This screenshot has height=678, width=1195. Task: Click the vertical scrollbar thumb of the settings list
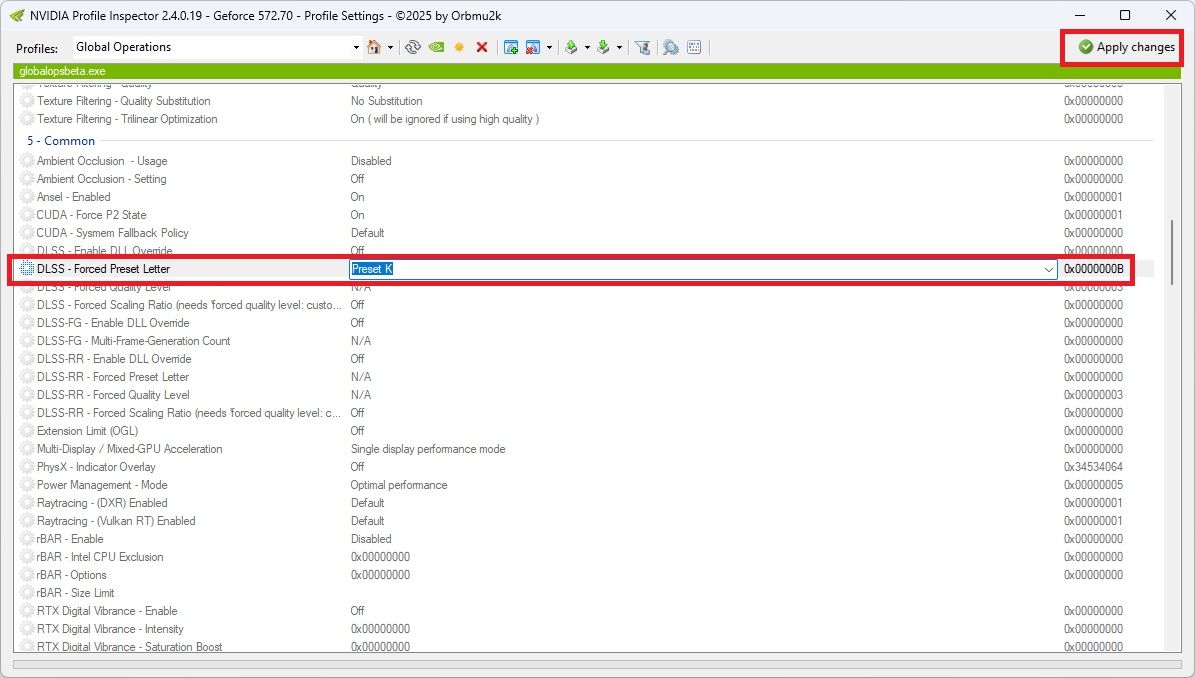[x=1172, y=252]
